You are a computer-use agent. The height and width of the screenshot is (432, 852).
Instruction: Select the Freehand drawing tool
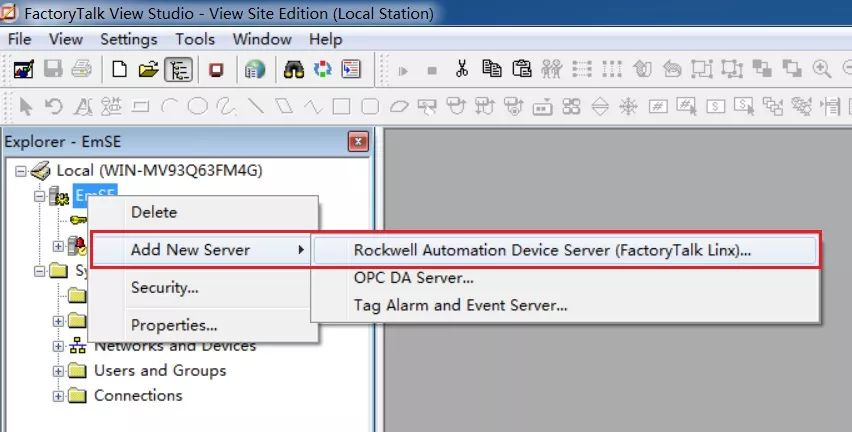coord(226,106)
